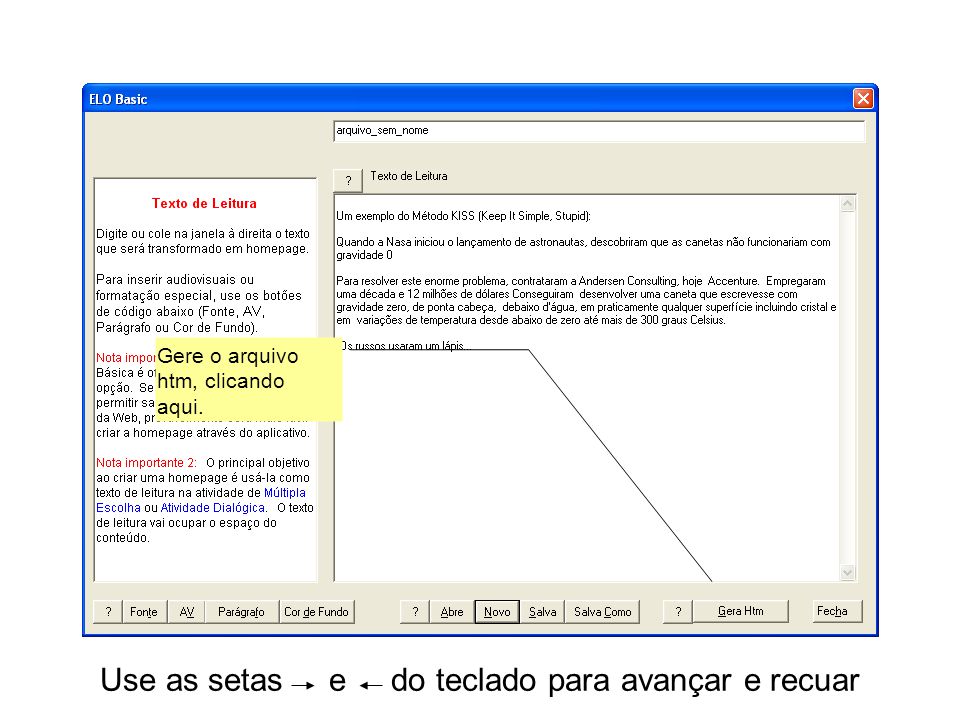Click the scroll up arrow of the text area
The height and width of the screenshot is (720, 960).
tap(847, 204)
